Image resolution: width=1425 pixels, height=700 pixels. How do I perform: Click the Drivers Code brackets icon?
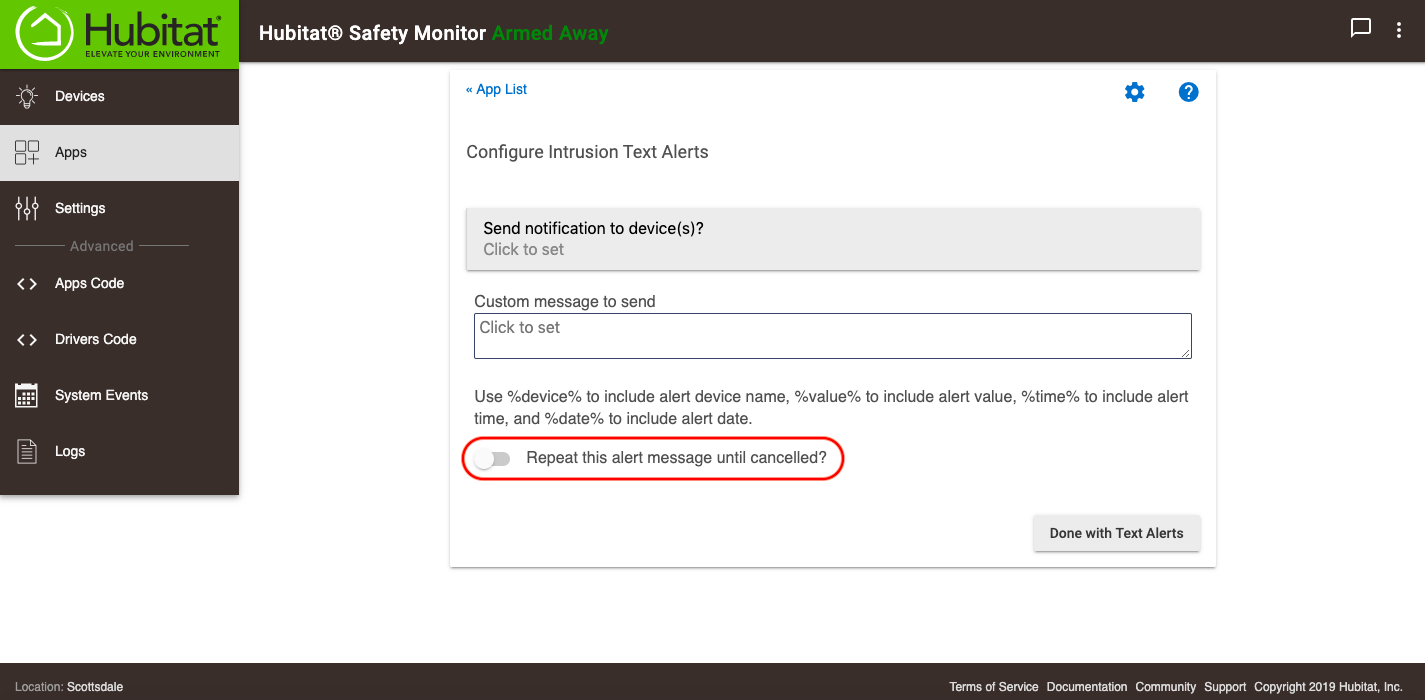point(27,340)
